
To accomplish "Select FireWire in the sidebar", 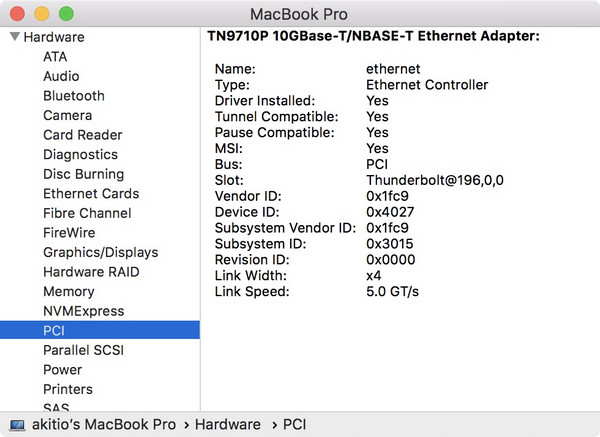I will (x=69, y=232).
